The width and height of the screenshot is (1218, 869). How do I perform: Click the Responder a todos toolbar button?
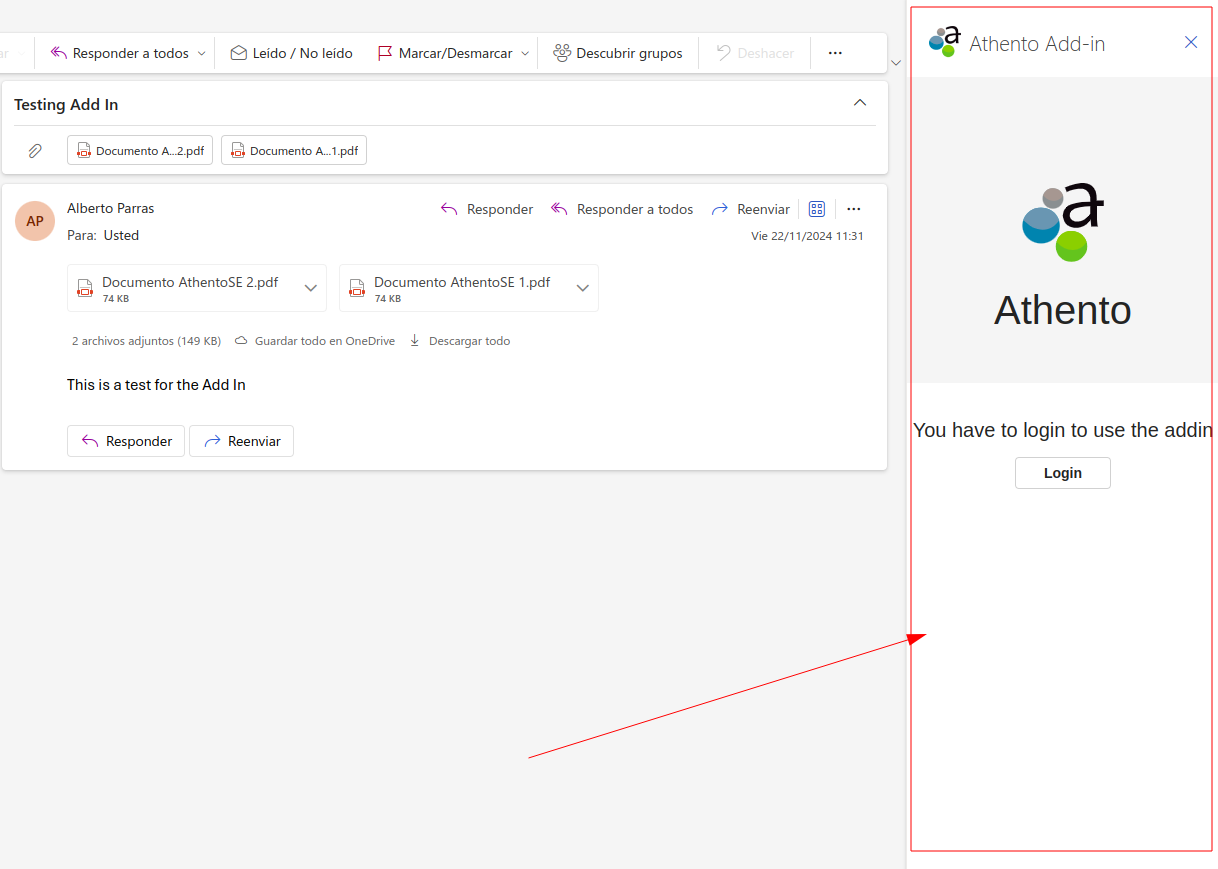(x=120, y=53)
